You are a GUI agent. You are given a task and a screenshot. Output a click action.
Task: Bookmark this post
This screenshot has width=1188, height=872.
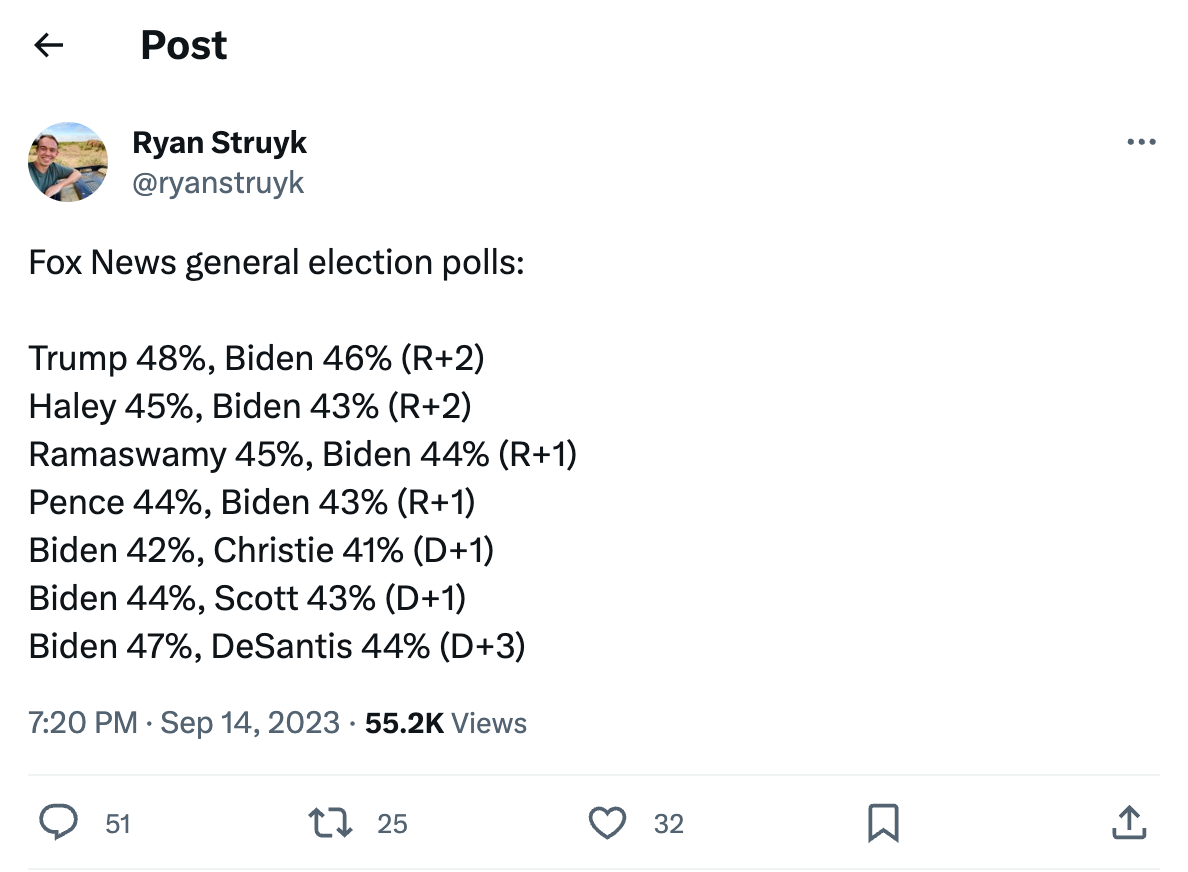pyautogui.click(x=883, y=823)
